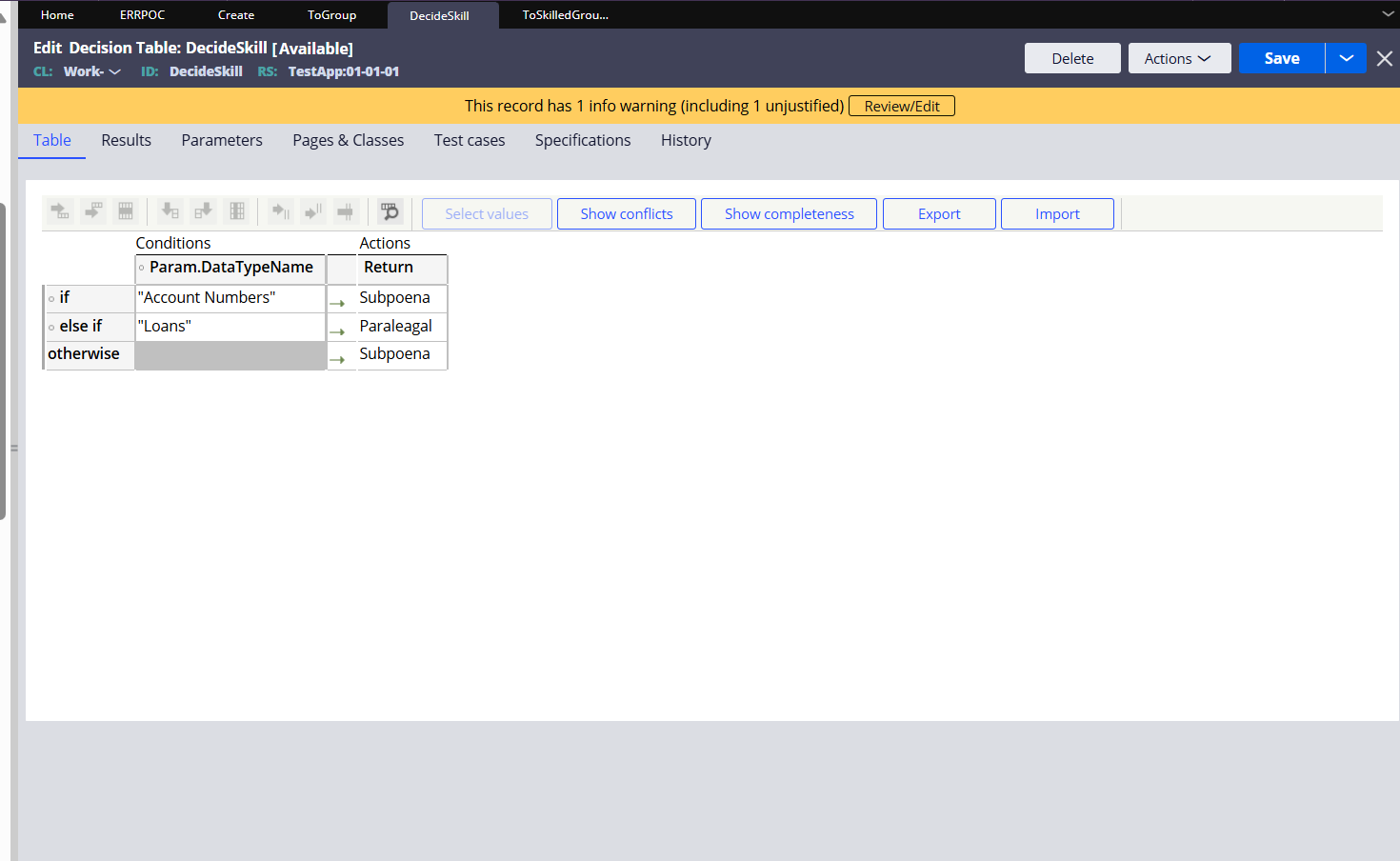The width and height of the screenshot is (1400, 861).
Task: Open the Save button dropdown chevron
Action: point(1346,58)
